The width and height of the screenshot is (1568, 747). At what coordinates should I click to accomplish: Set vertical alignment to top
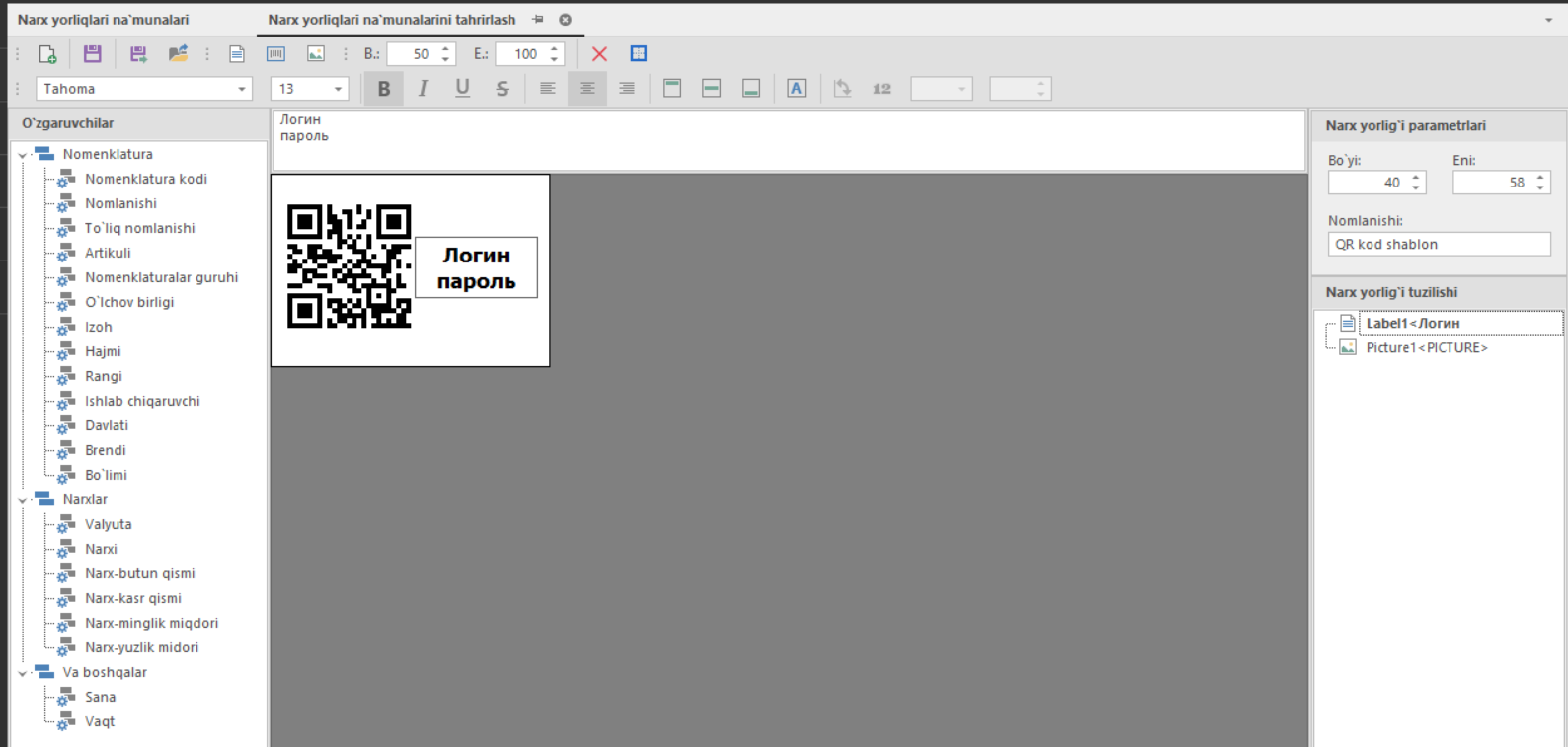click(672, 89)
